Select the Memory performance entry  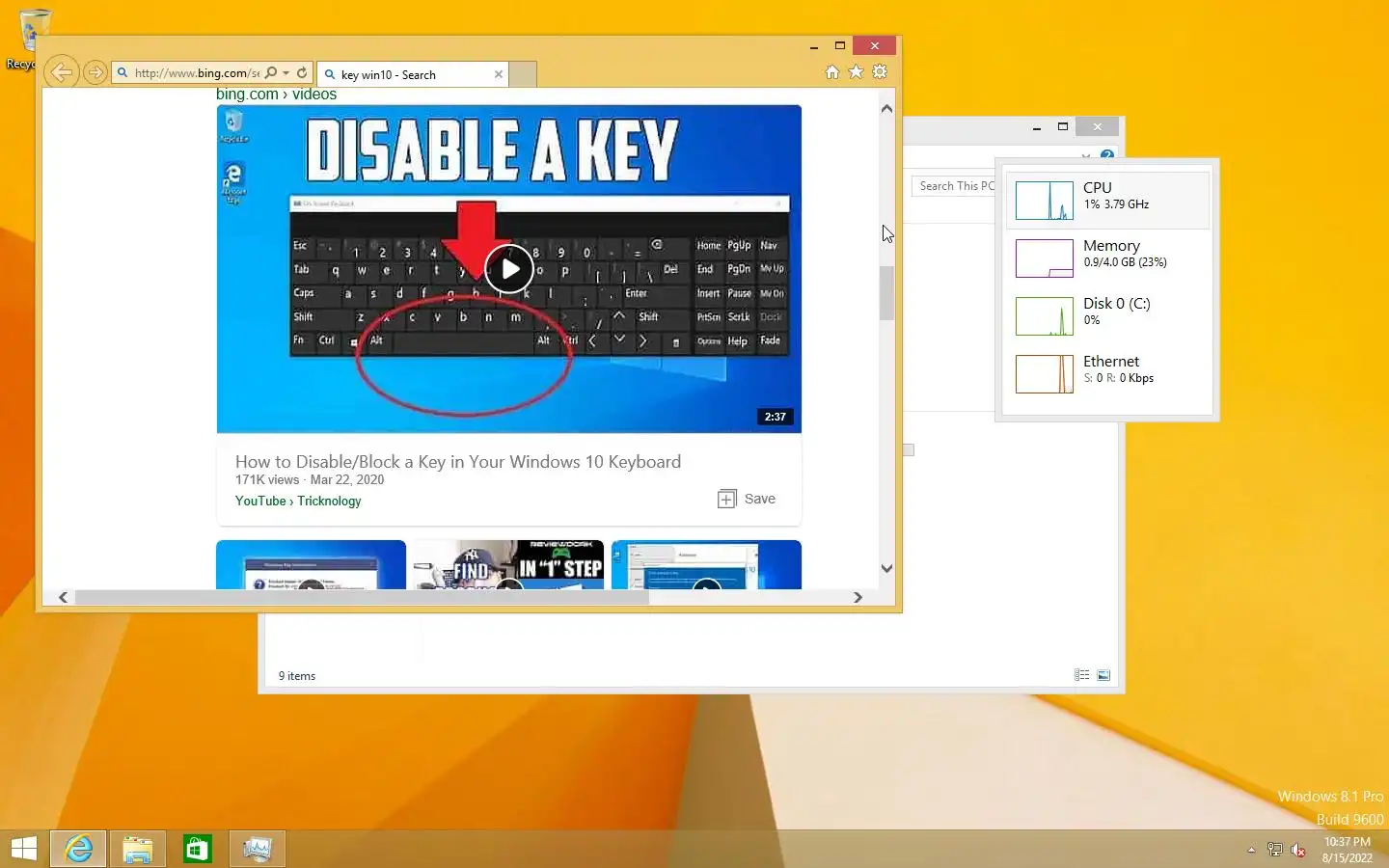(x=1107, y=258)
